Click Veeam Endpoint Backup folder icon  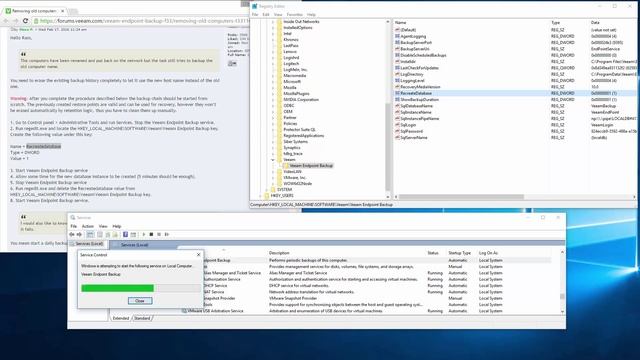tap(286, 166)
